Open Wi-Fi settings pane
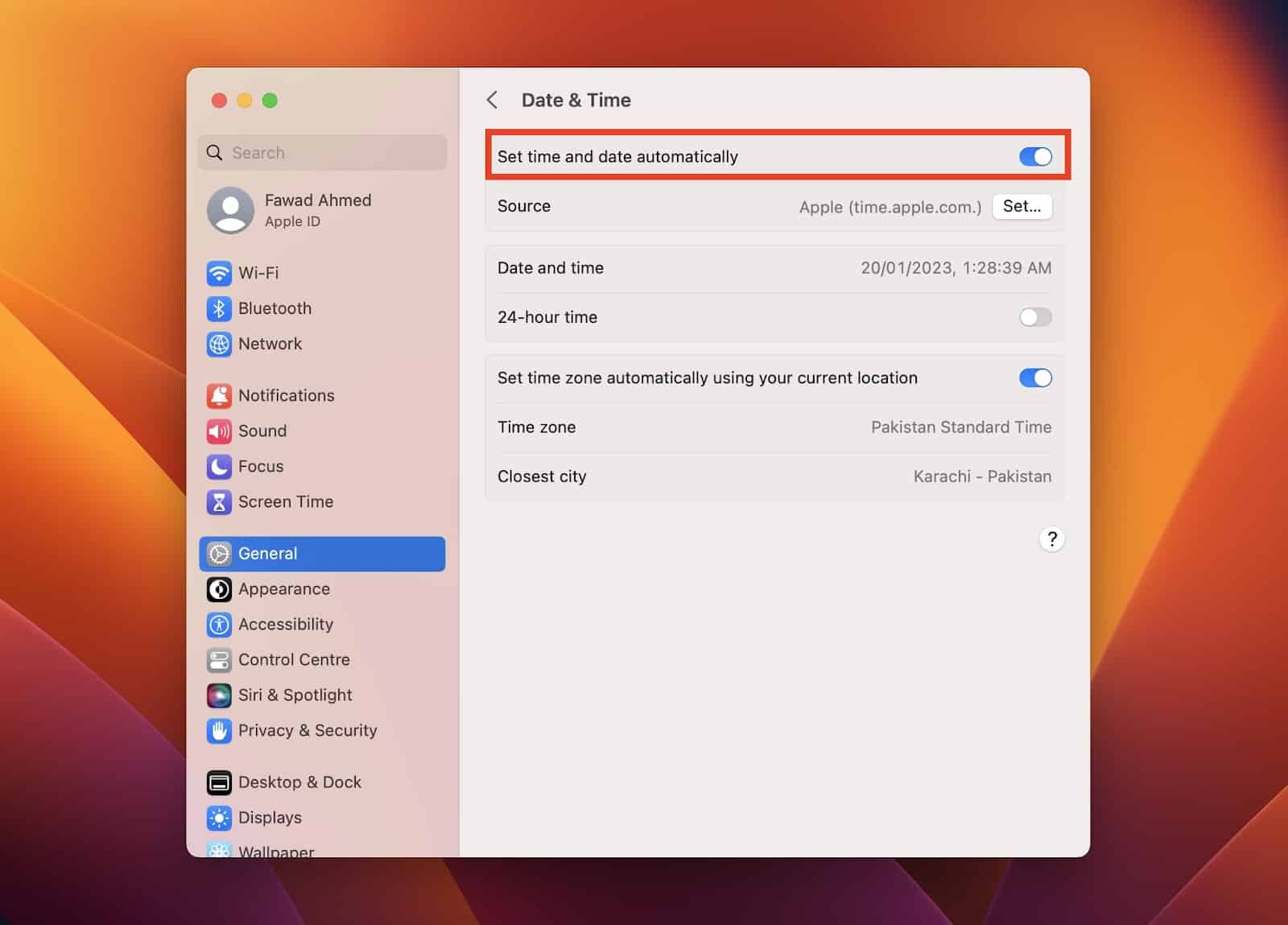 [x=322, y=273]
